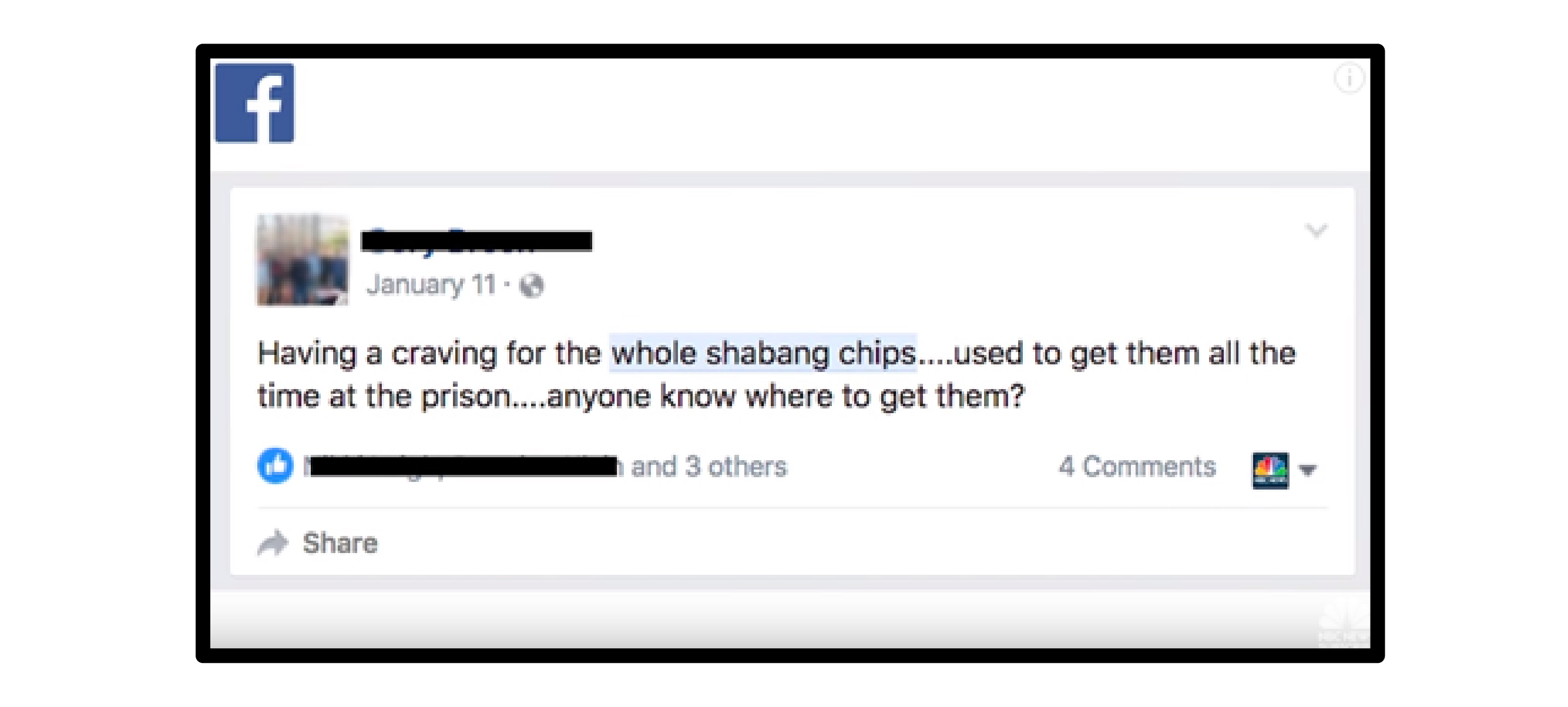1568x707 pixels.
Task: Click the redacted names of likers
Action: click(462, 467)
